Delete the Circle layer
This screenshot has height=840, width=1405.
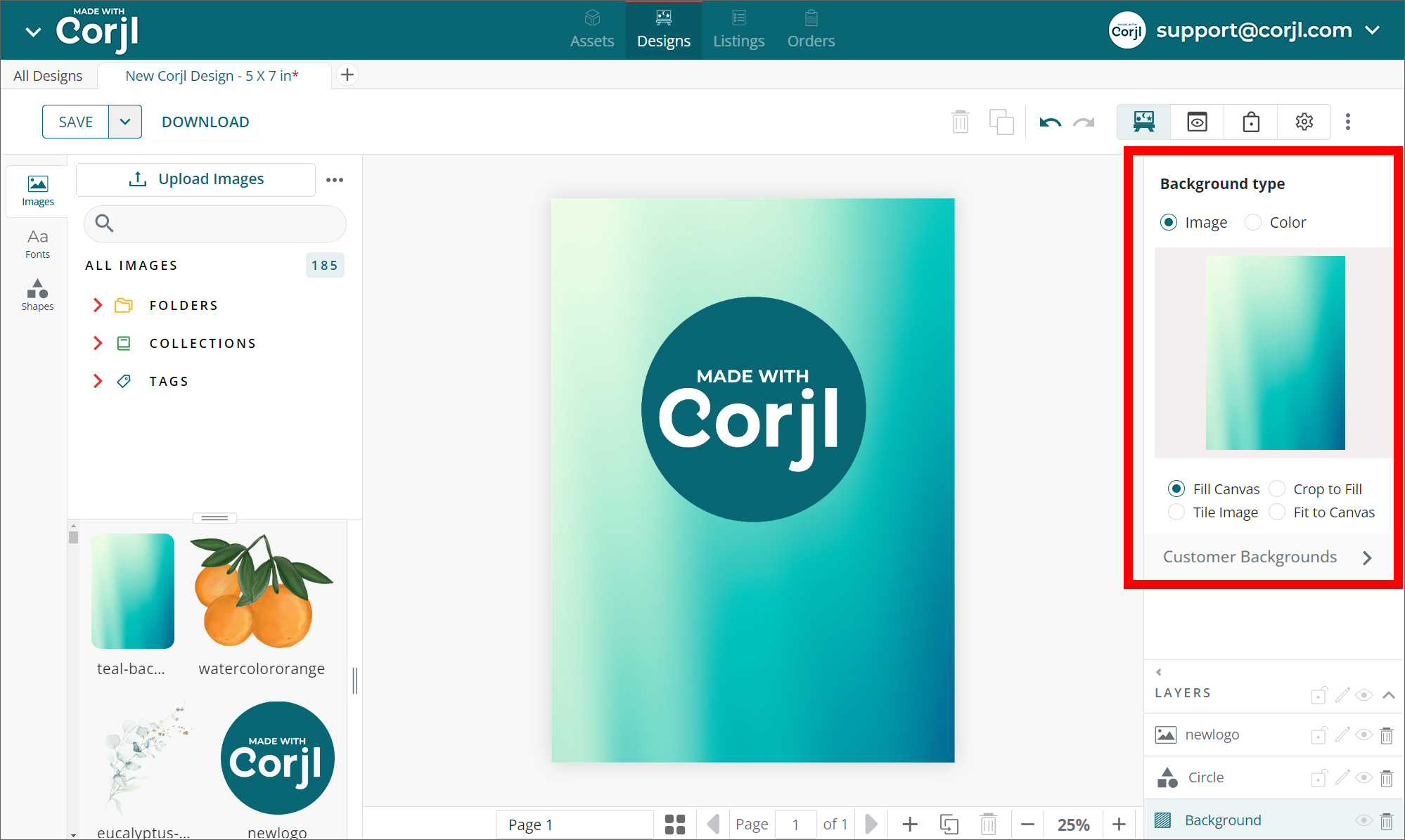pyautogui.click(x=1386, y=778)
